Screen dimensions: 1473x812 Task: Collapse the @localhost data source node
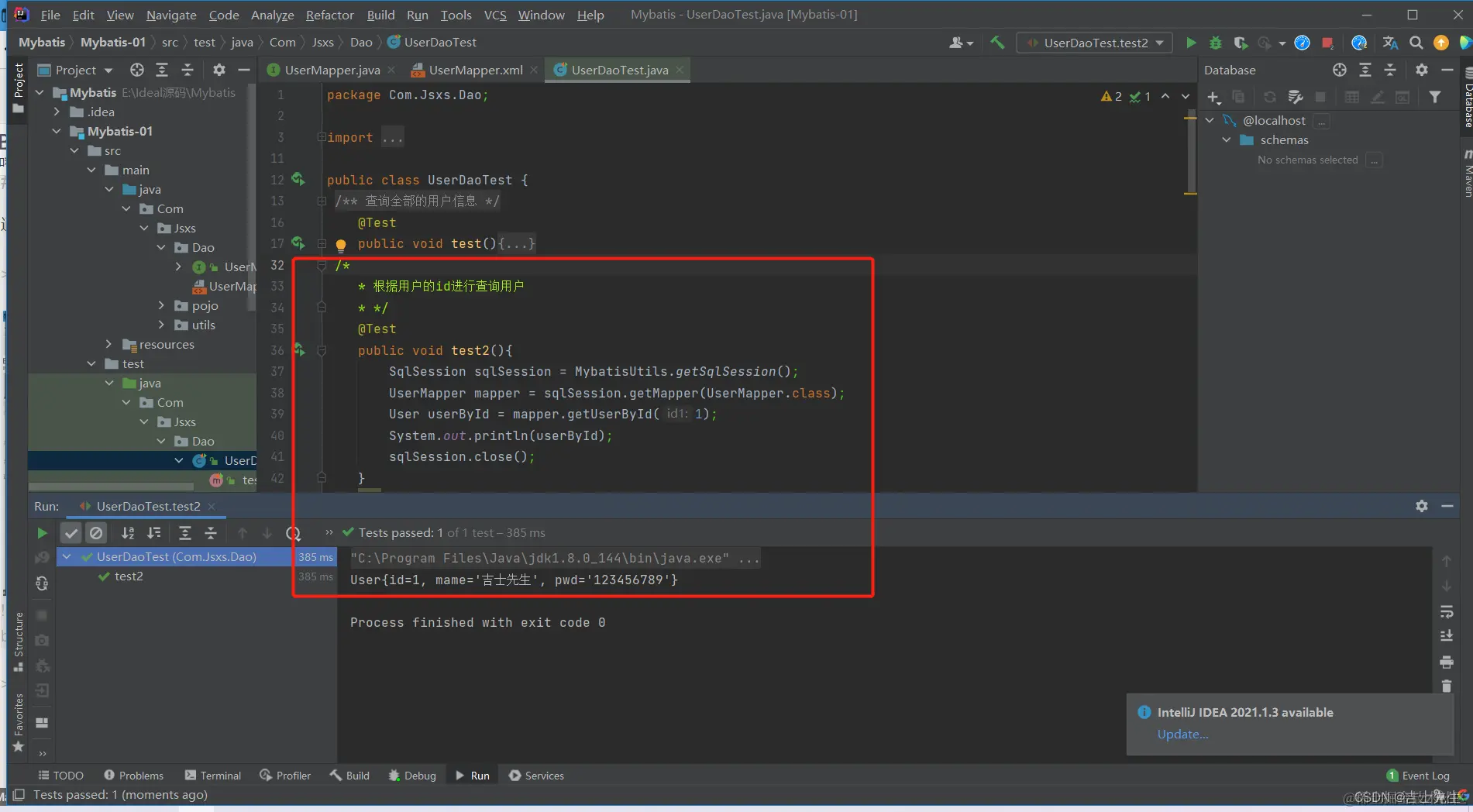click(1210, 120)
